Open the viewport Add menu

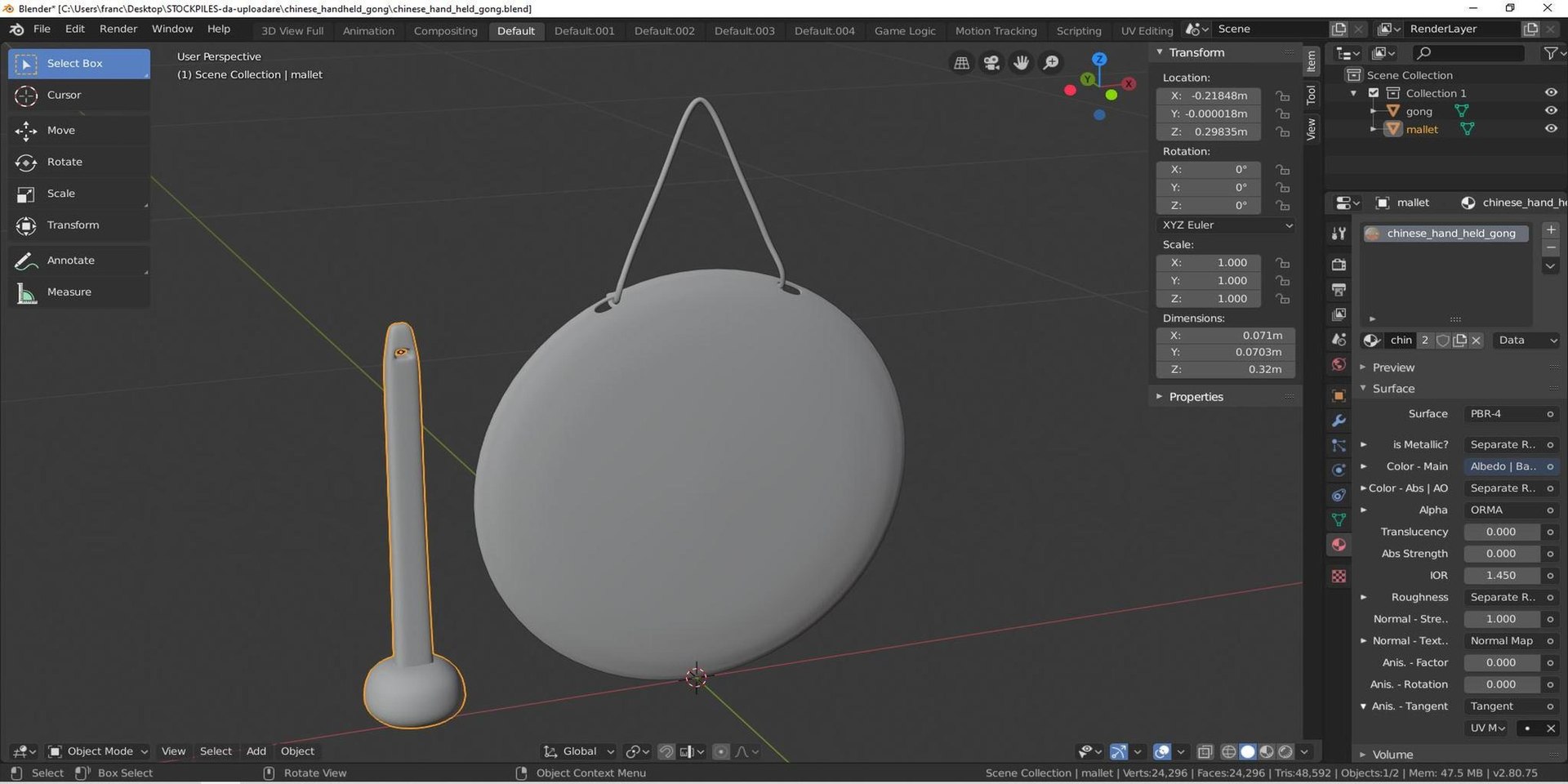click(x=256, y=751)
